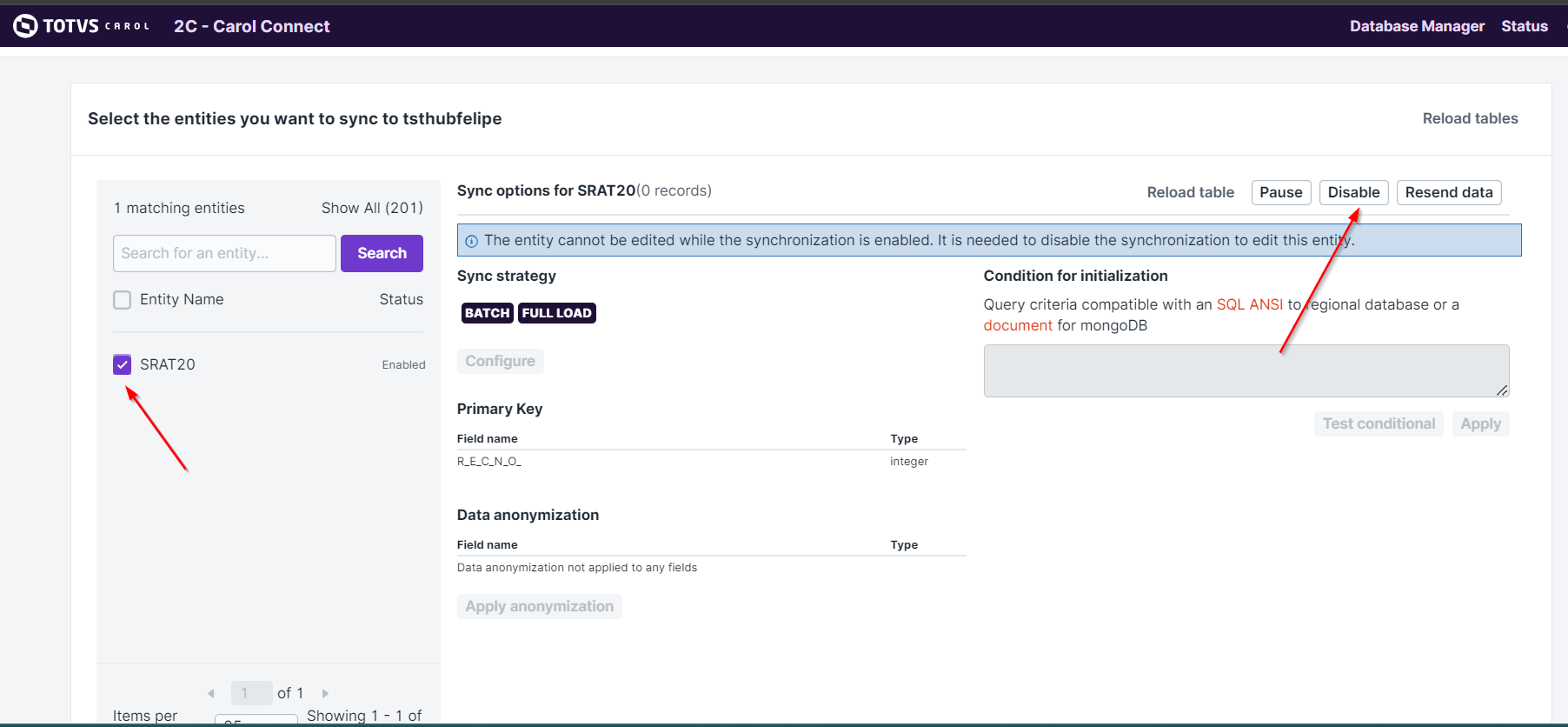Open Database Manager in top navigation
1568x727 pixels.
pyautogui.click(x=1416, y=26)
